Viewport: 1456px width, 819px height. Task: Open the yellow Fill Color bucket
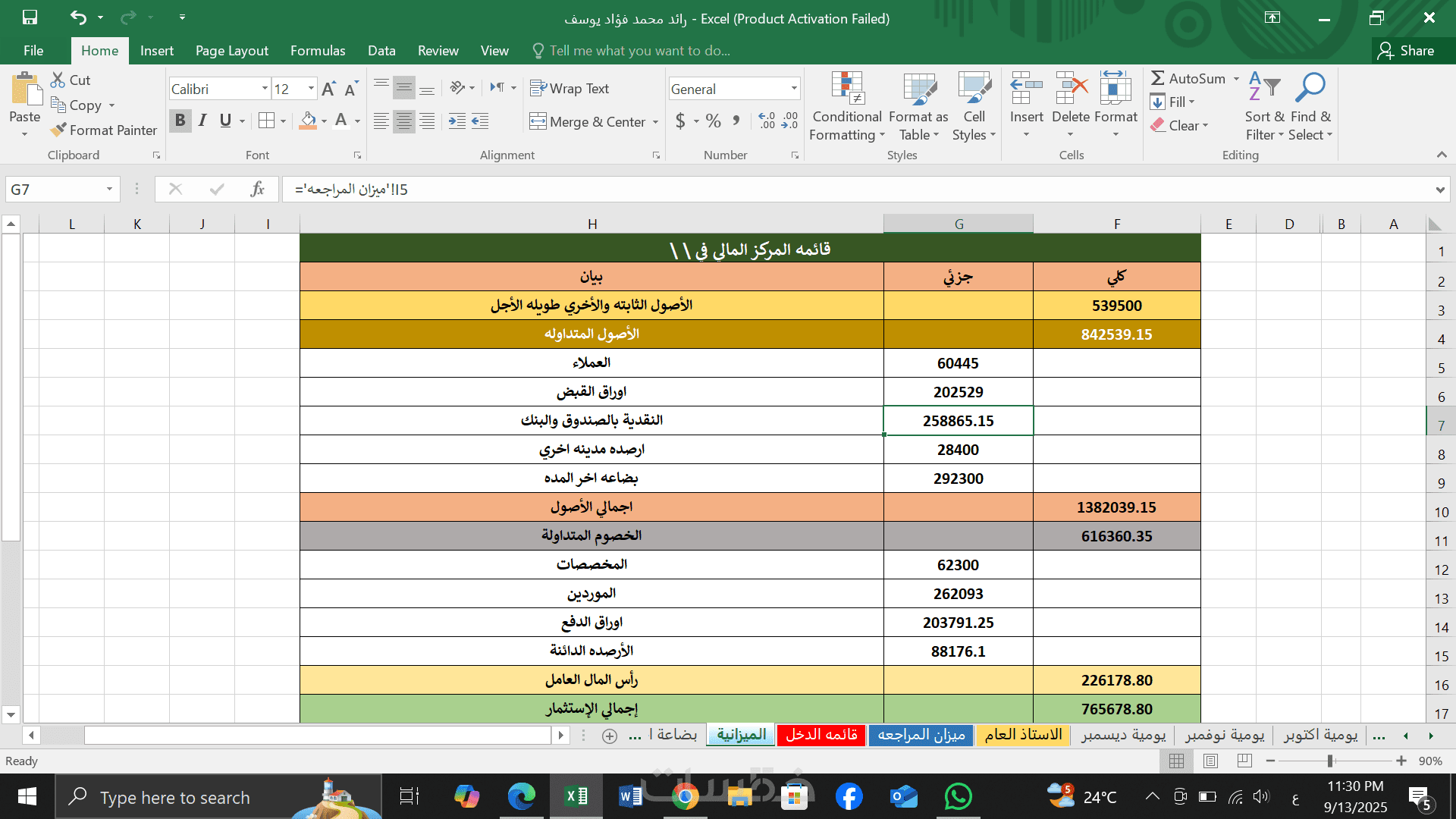click(x=308, y=121)
